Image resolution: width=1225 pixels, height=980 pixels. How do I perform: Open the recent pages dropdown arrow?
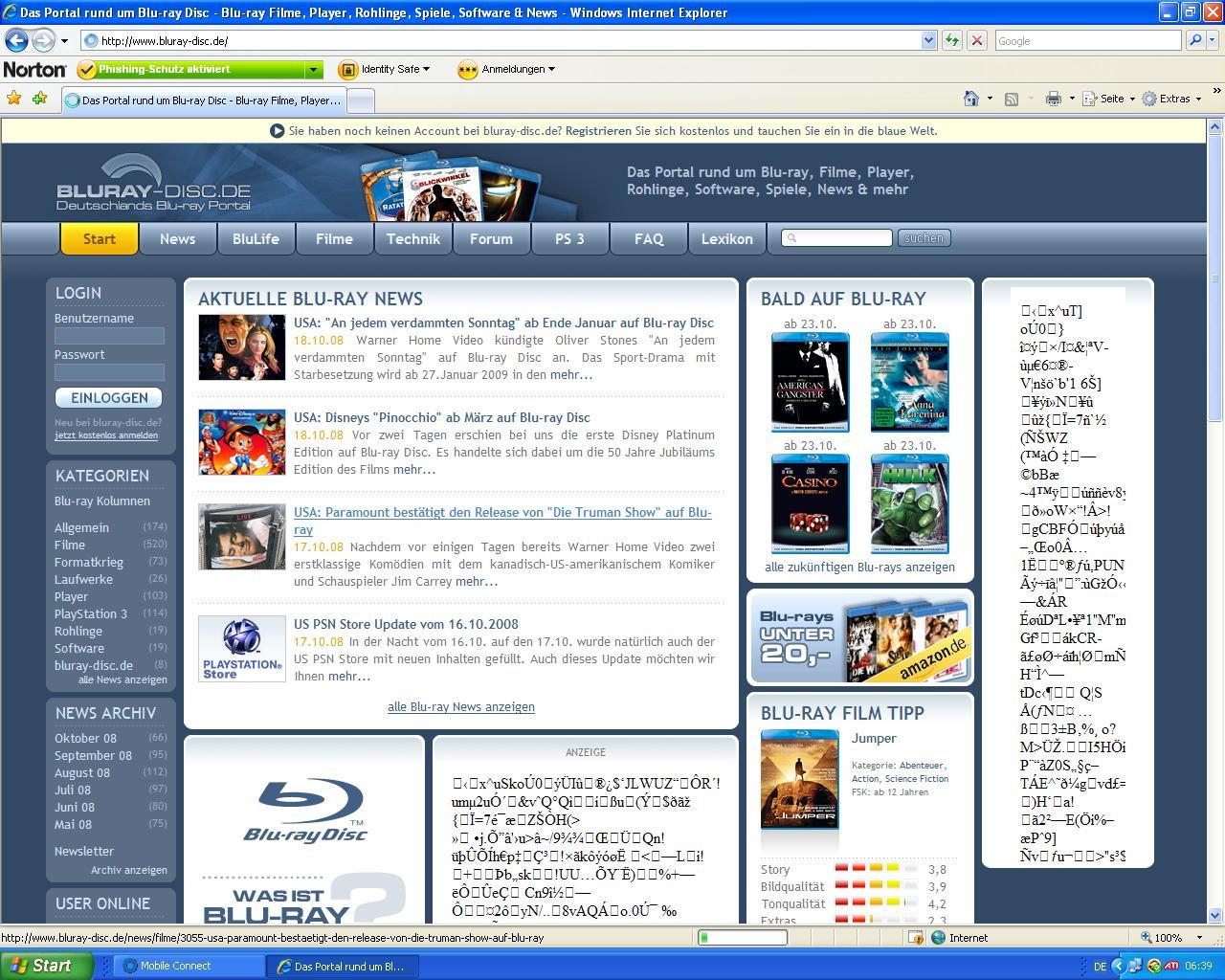coord(64,41)
